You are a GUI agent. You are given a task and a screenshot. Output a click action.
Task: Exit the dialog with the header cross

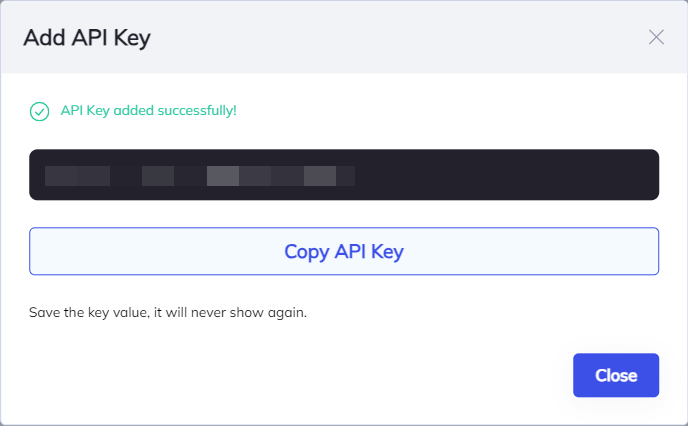pyautogui.click(x=656, y=38)
